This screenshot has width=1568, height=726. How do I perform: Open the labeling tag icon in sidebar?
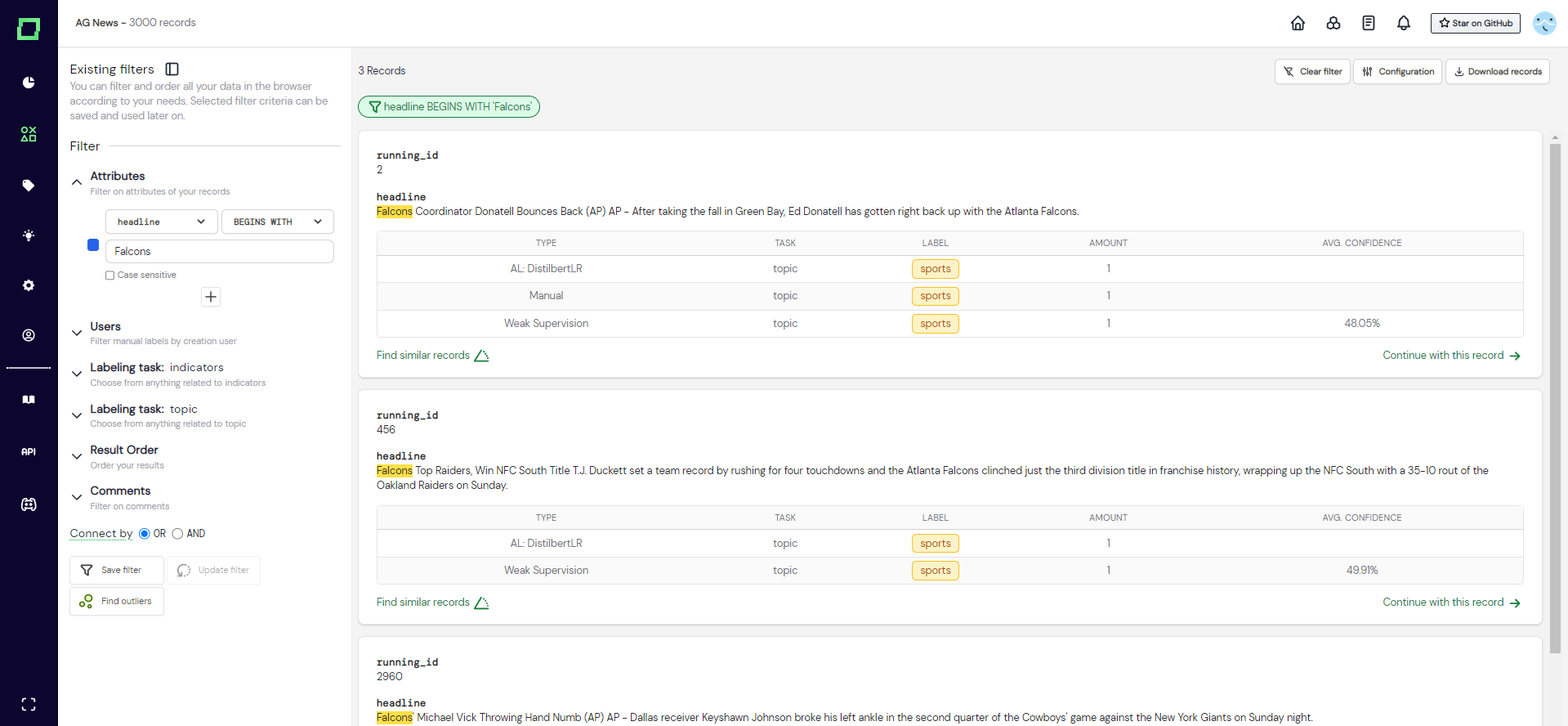(x=29, y=186)
